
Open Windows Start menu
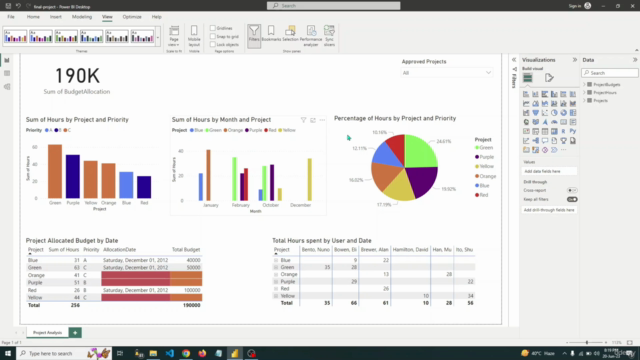tap(8, 353)
